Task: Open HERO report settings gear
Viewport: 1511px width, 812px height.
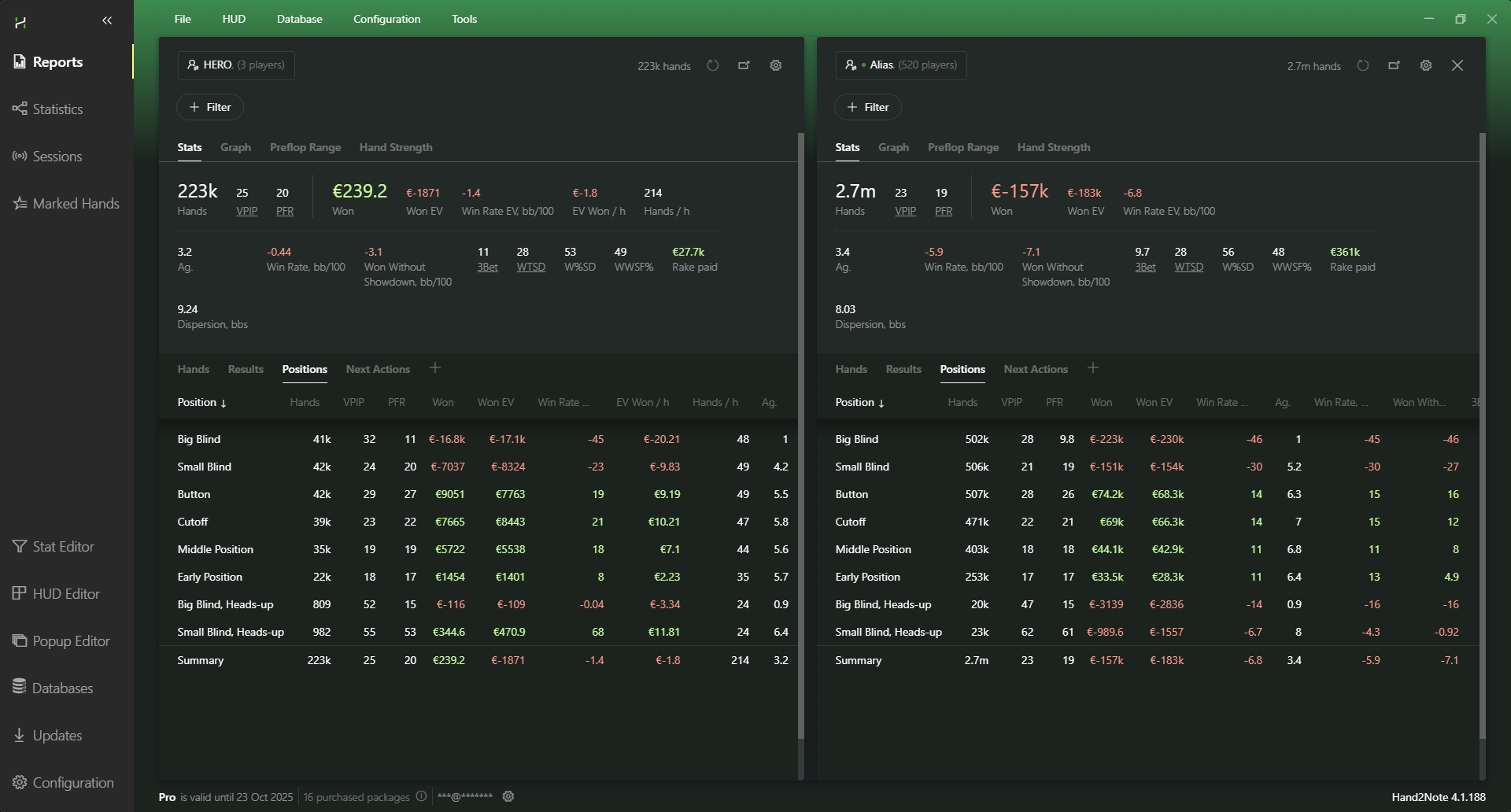Action: coord(776,65)
